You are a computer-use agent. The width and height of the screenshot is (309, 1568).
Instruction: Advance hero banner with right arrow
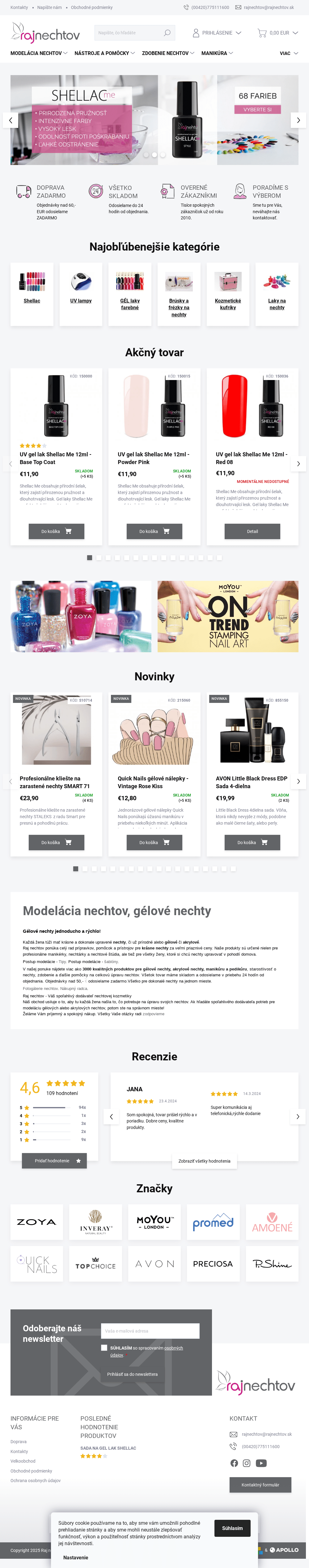click(x=298, y=120)
